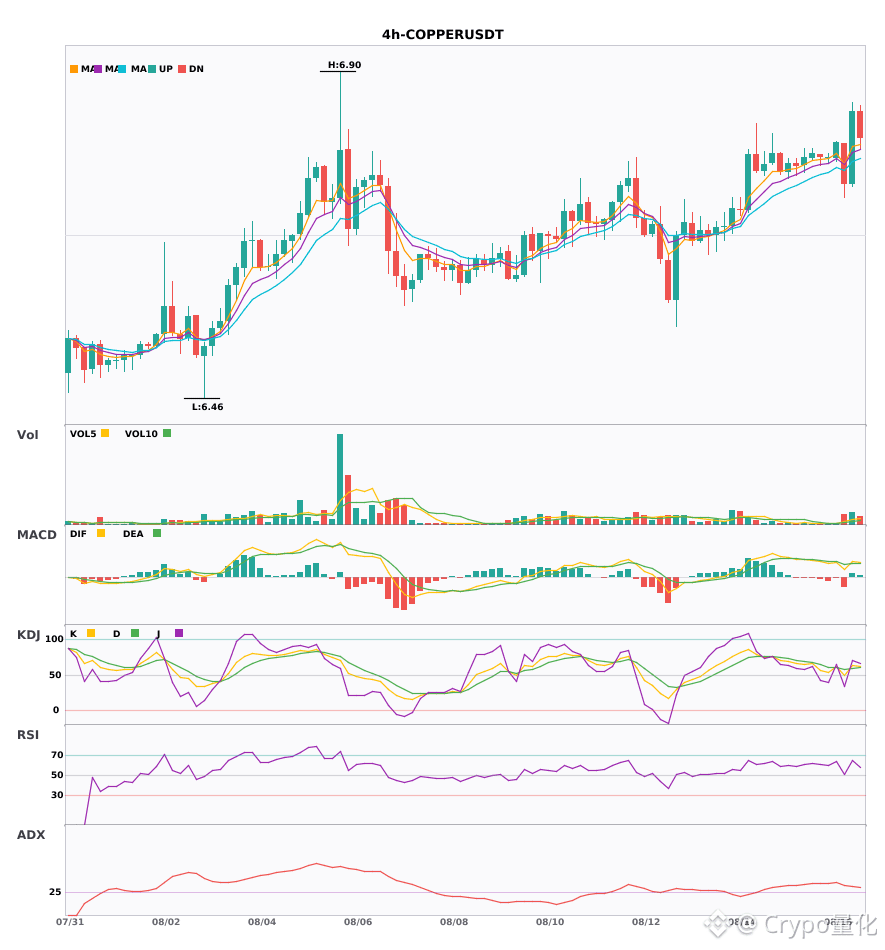Click the green VOL10 legend swatch
Screen dimensions: 885x950
(x=167, y=433)
